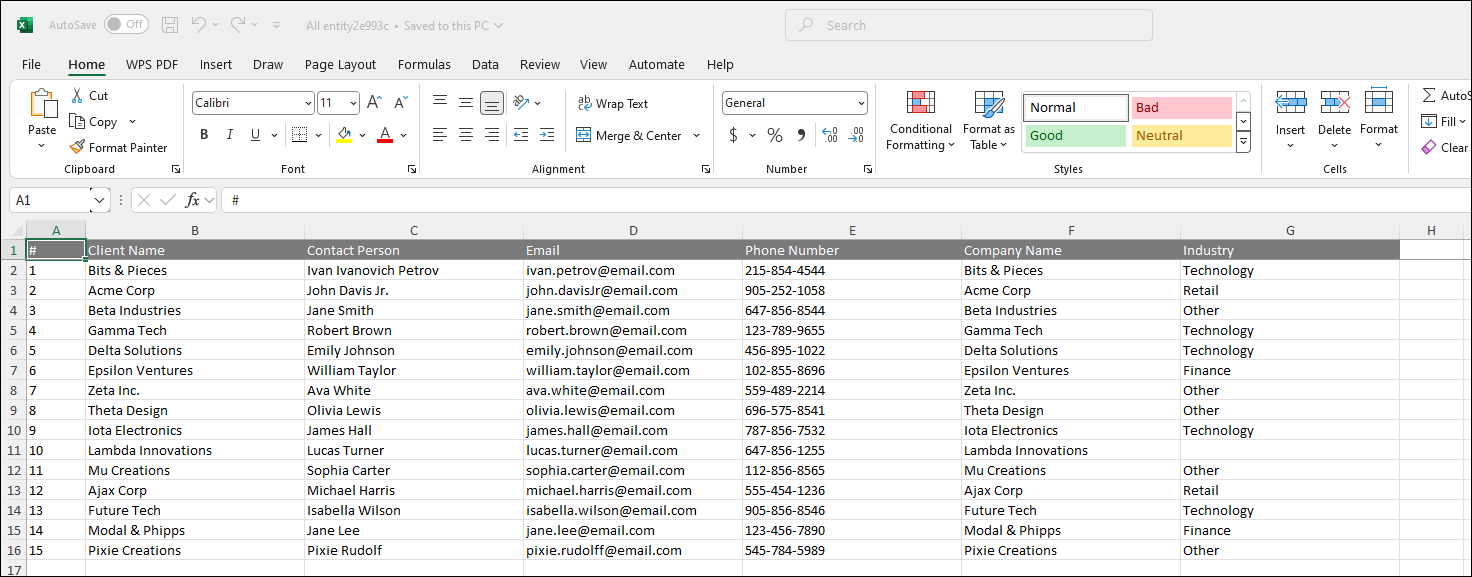
Task: Apply the Bad cell style
Action: (1182, 107)
